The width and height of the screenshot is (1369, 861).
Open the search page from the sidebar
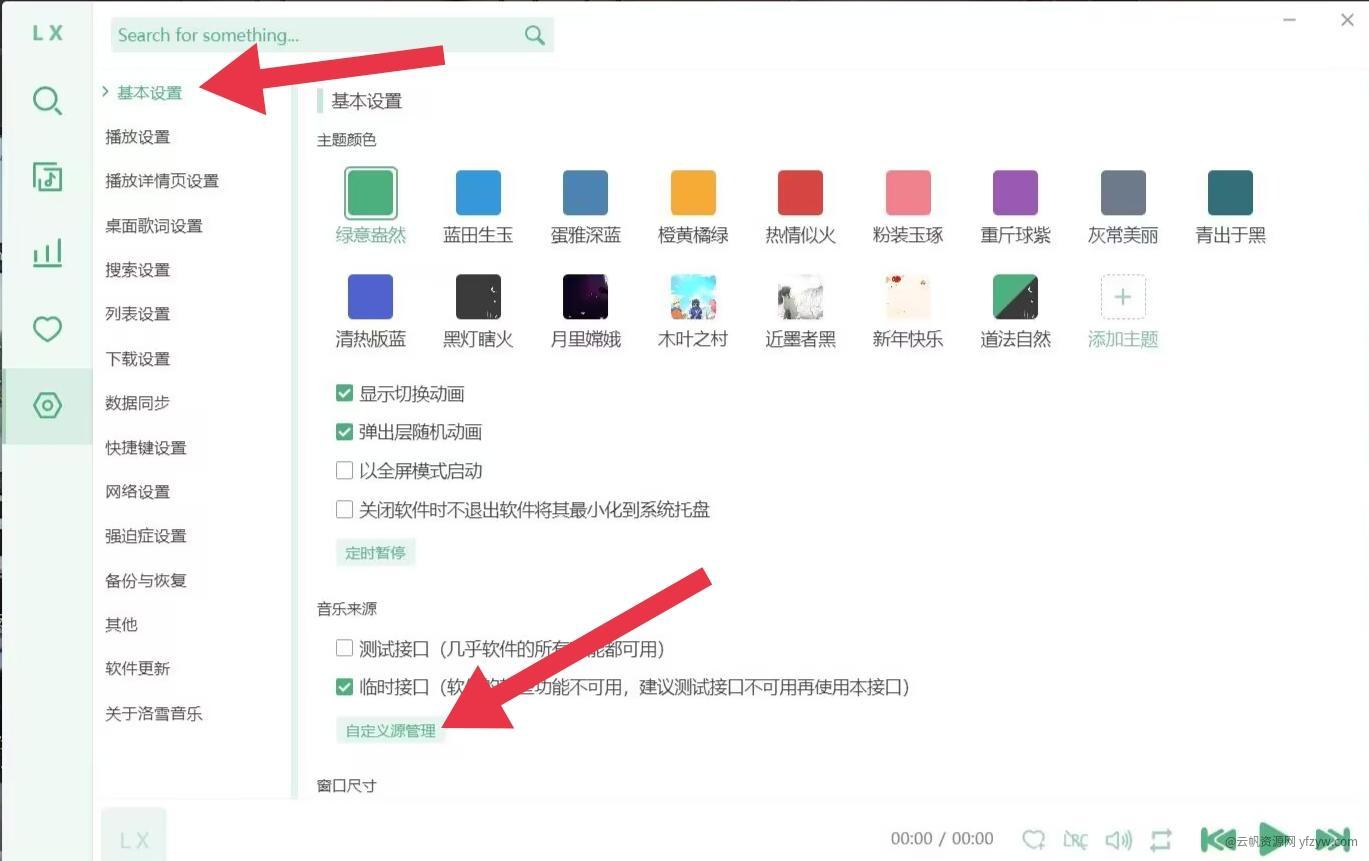[x=47, y=101]
